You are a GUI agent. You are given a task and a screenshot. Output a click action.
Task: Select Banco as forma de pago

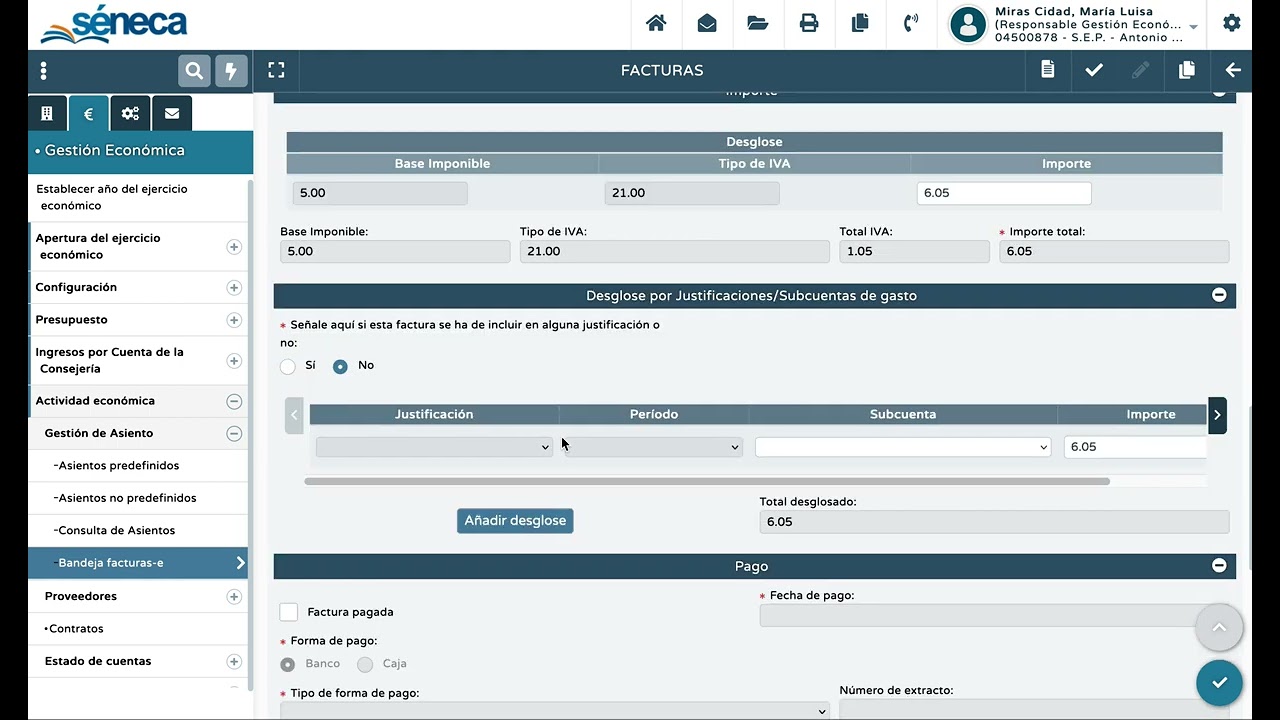click(288, 664)
